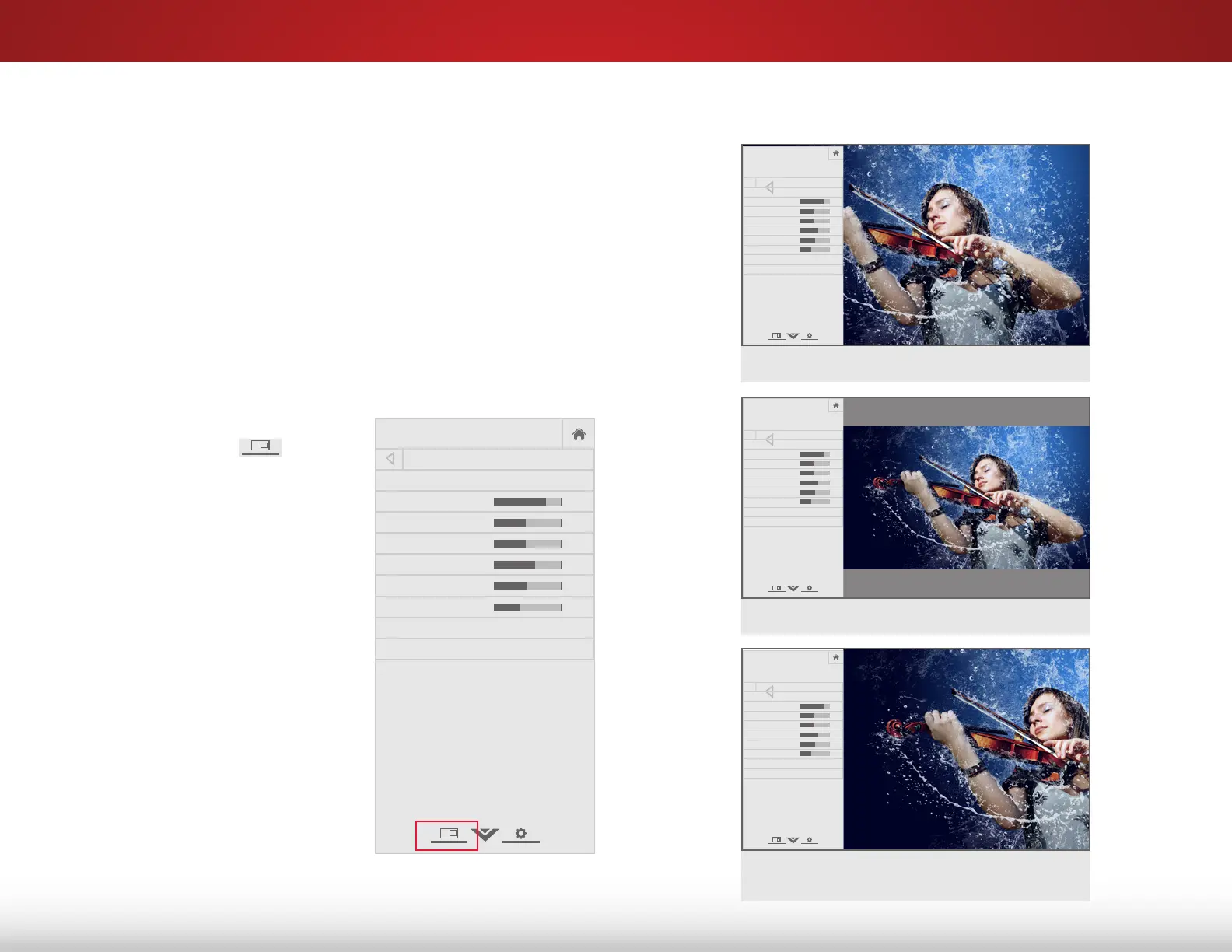
Task: Click the V logo in zoomed violinist screenshot
Action: click(793, 840)
